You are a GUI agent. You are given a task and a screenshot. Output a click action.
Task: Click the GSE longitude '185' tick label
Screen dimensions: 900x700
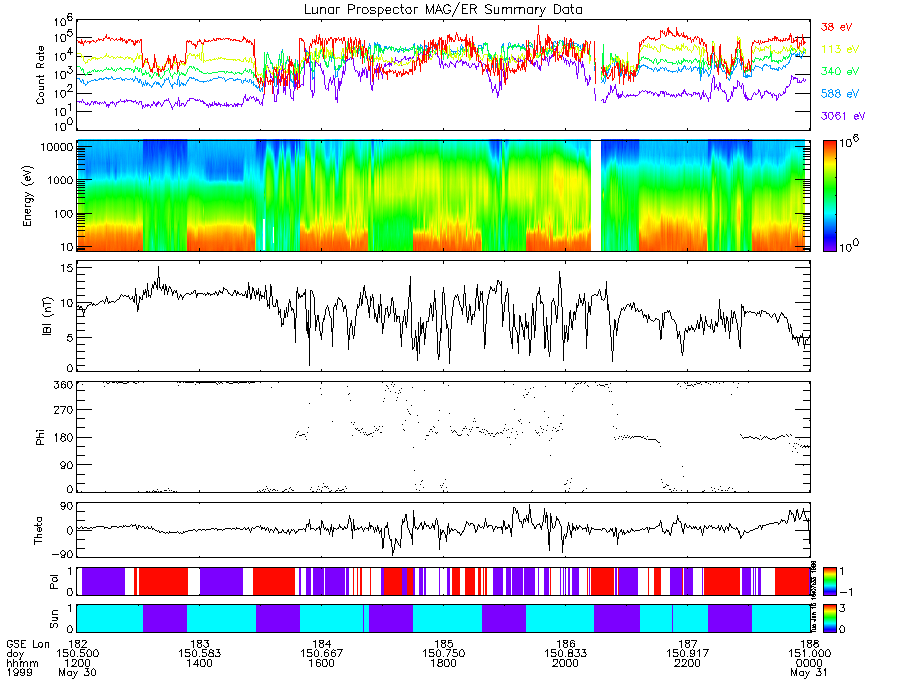point(443,644)
